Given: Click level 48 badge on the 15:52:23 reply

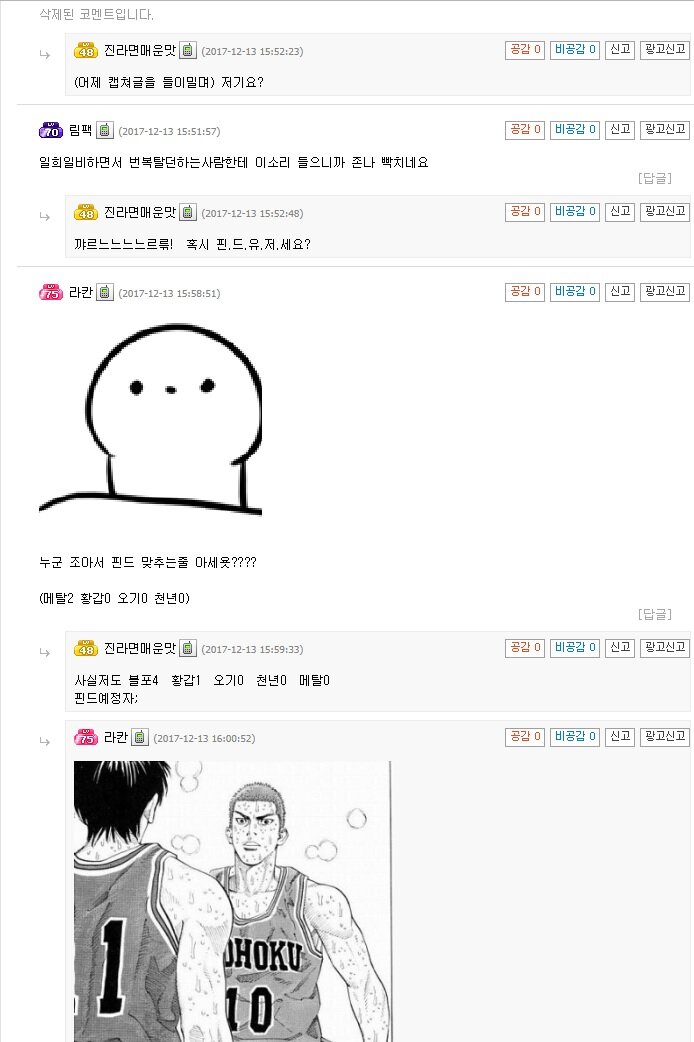Looking at the screenshot, I should tap(86, 50).
